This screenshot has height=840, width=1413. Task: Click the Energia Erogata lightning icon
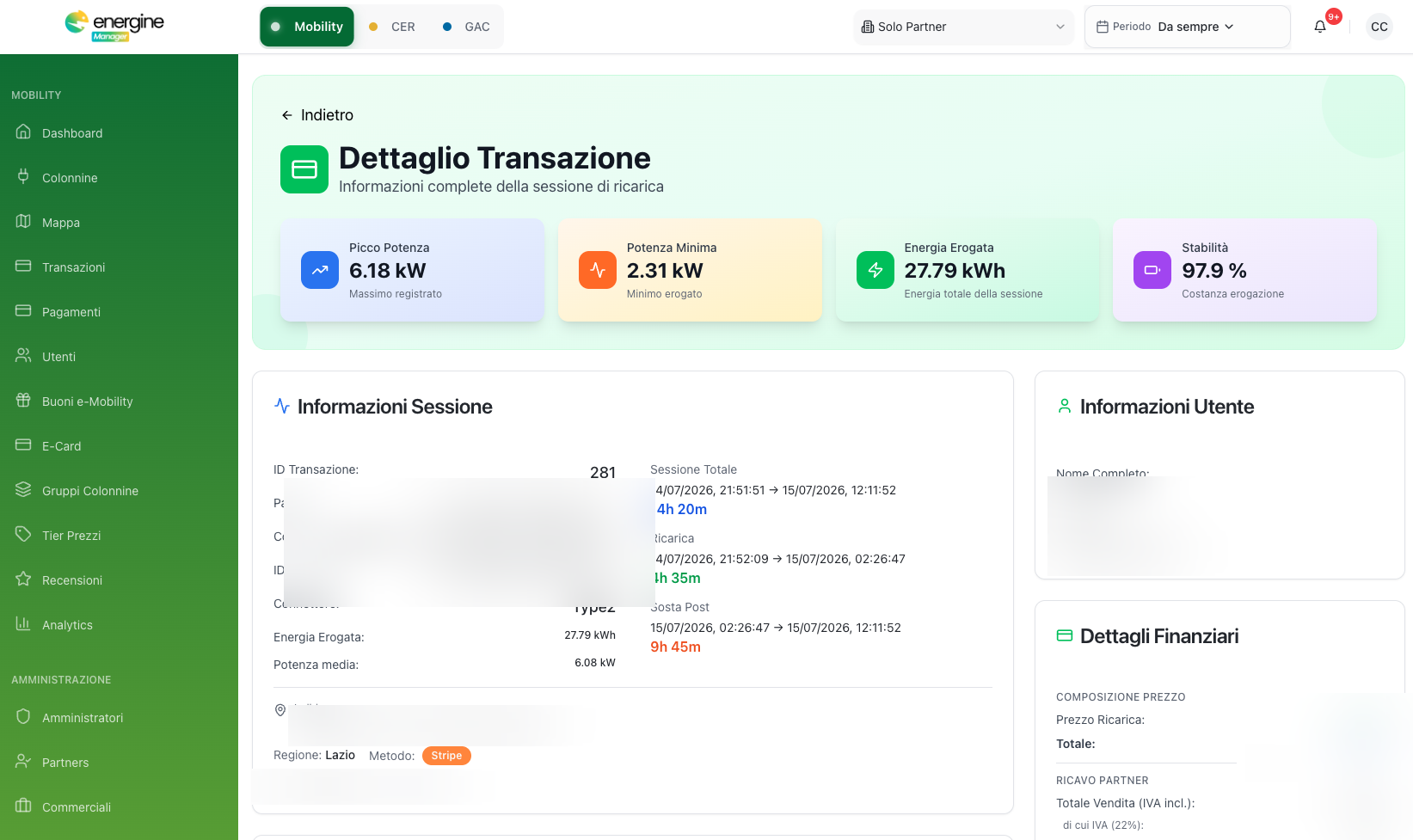click(x=875, y=270)
